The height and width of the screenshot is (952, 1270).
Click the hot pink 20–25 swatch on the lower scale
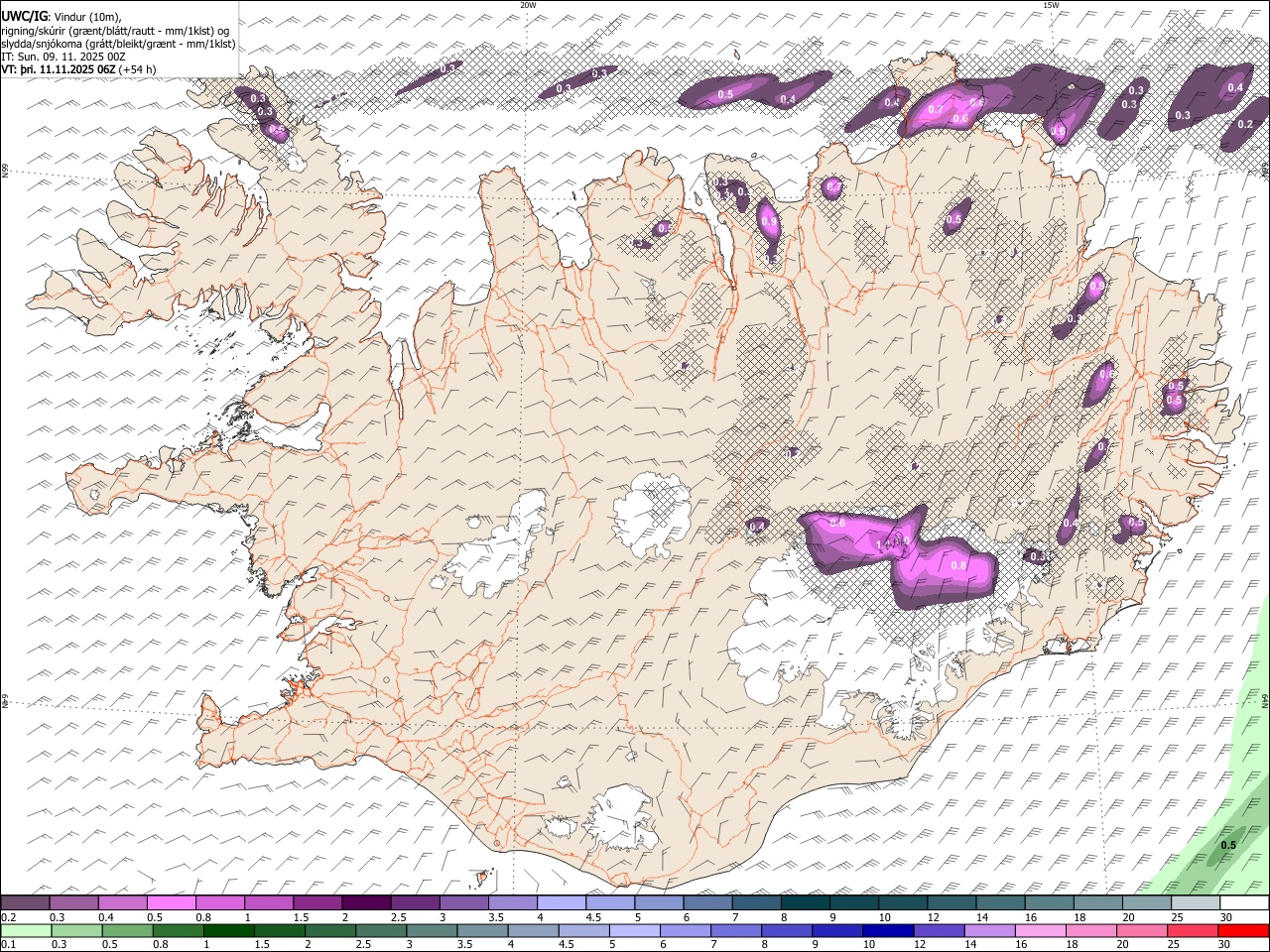[x=1142, y=930]
